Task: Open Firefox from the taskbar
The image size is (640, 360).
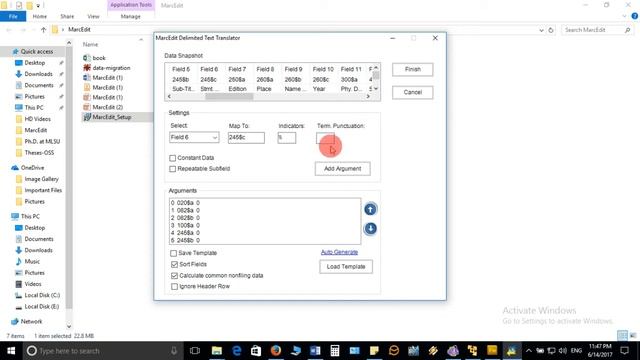Action: pos(276,351)
